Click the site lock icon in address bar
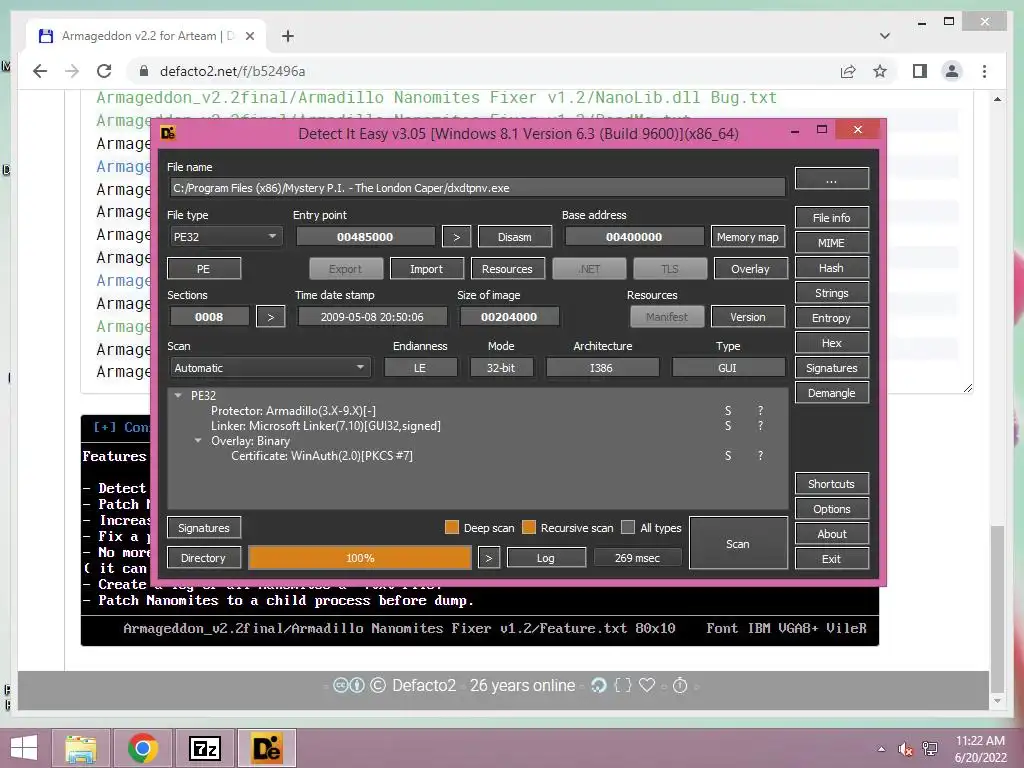1024x768 pixels. pyautogui.click(x=144, y=71)
